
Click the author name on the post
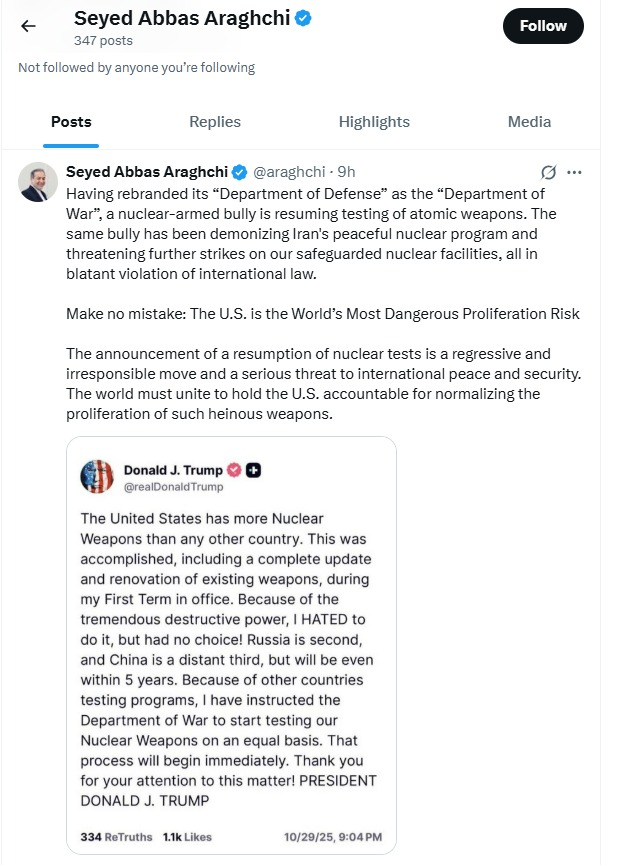pos(147,172)
